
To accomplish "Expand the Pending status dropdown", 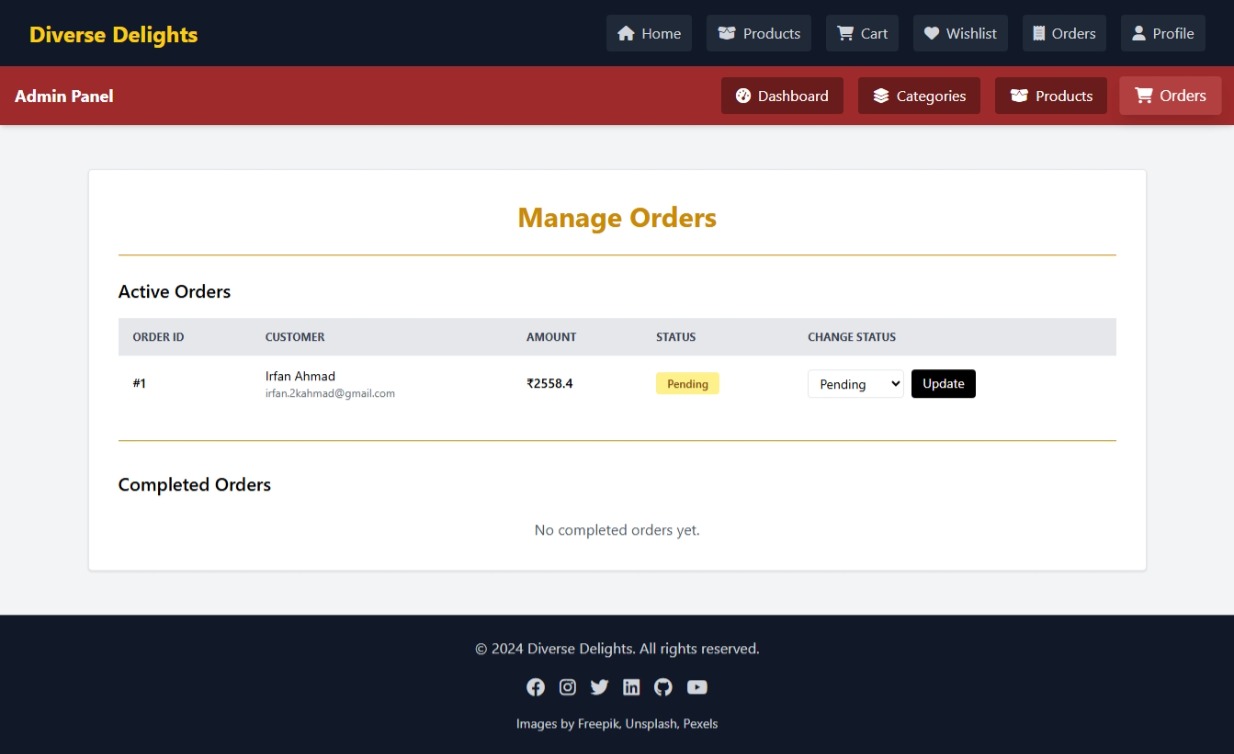I will (855, 384).
